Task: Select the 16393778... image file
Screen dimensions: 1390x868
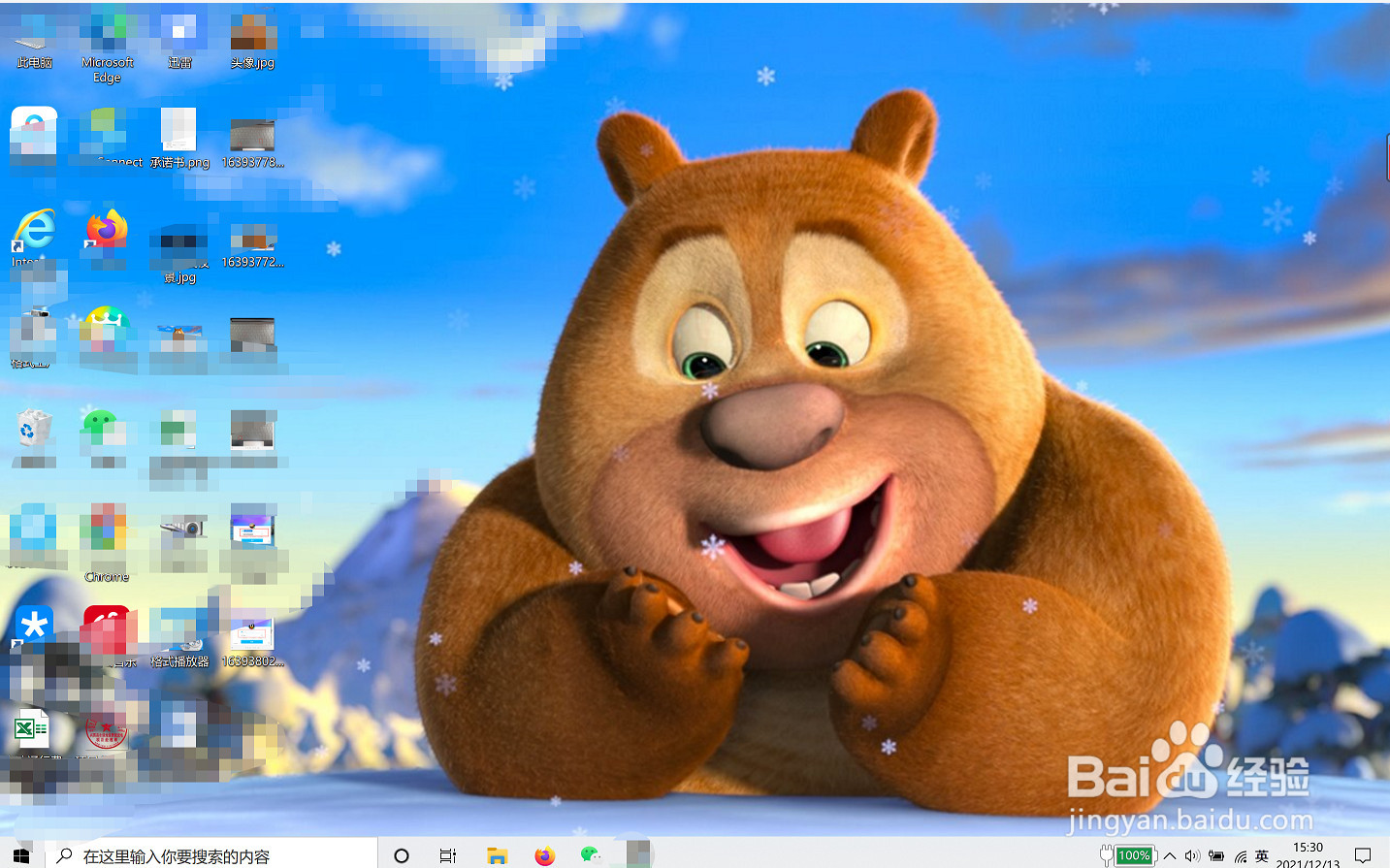Action: click(252, 143)
